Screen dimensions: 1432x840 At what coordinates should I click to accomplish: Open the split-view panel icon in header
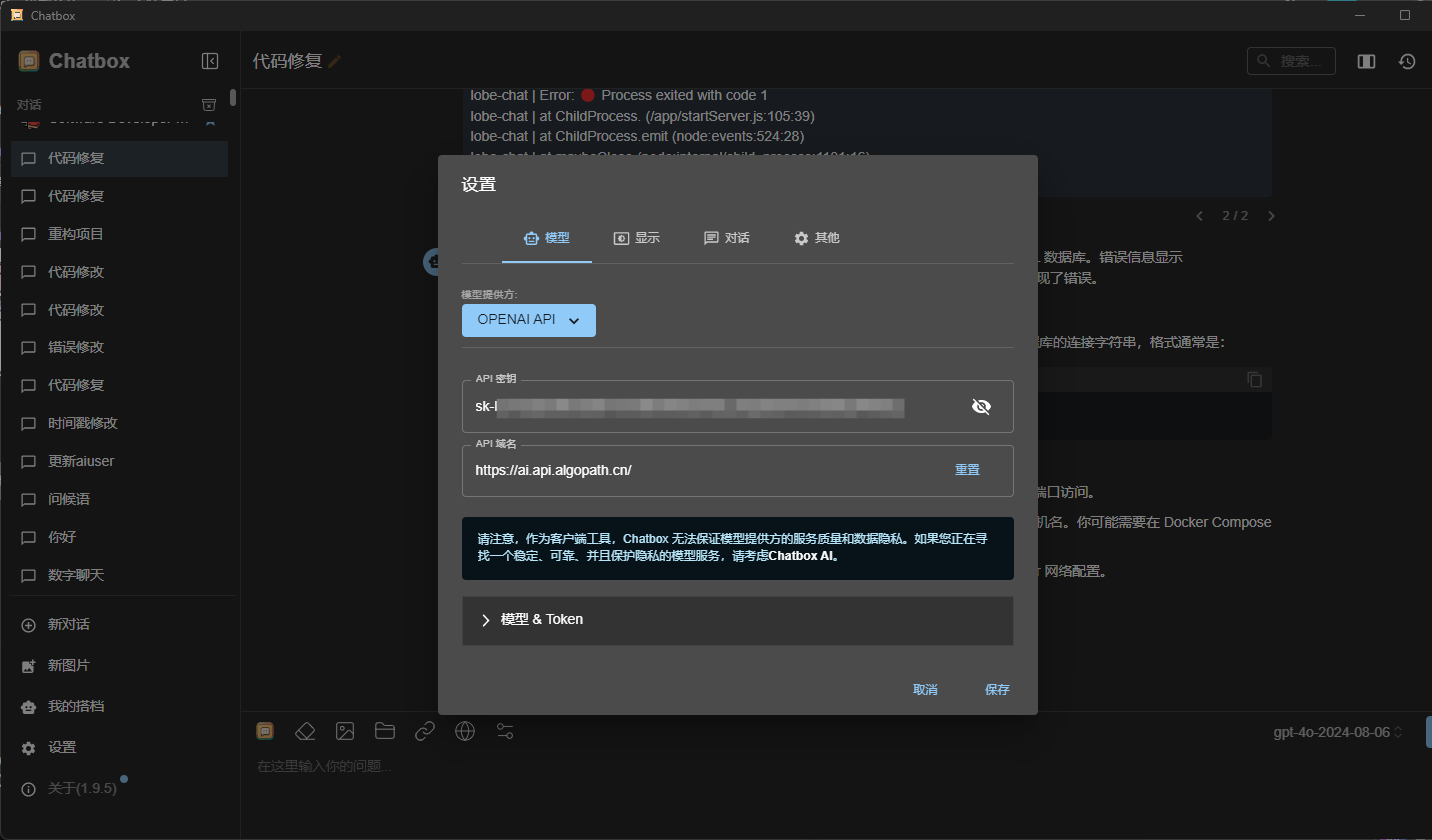click(x=1366, y=61)
